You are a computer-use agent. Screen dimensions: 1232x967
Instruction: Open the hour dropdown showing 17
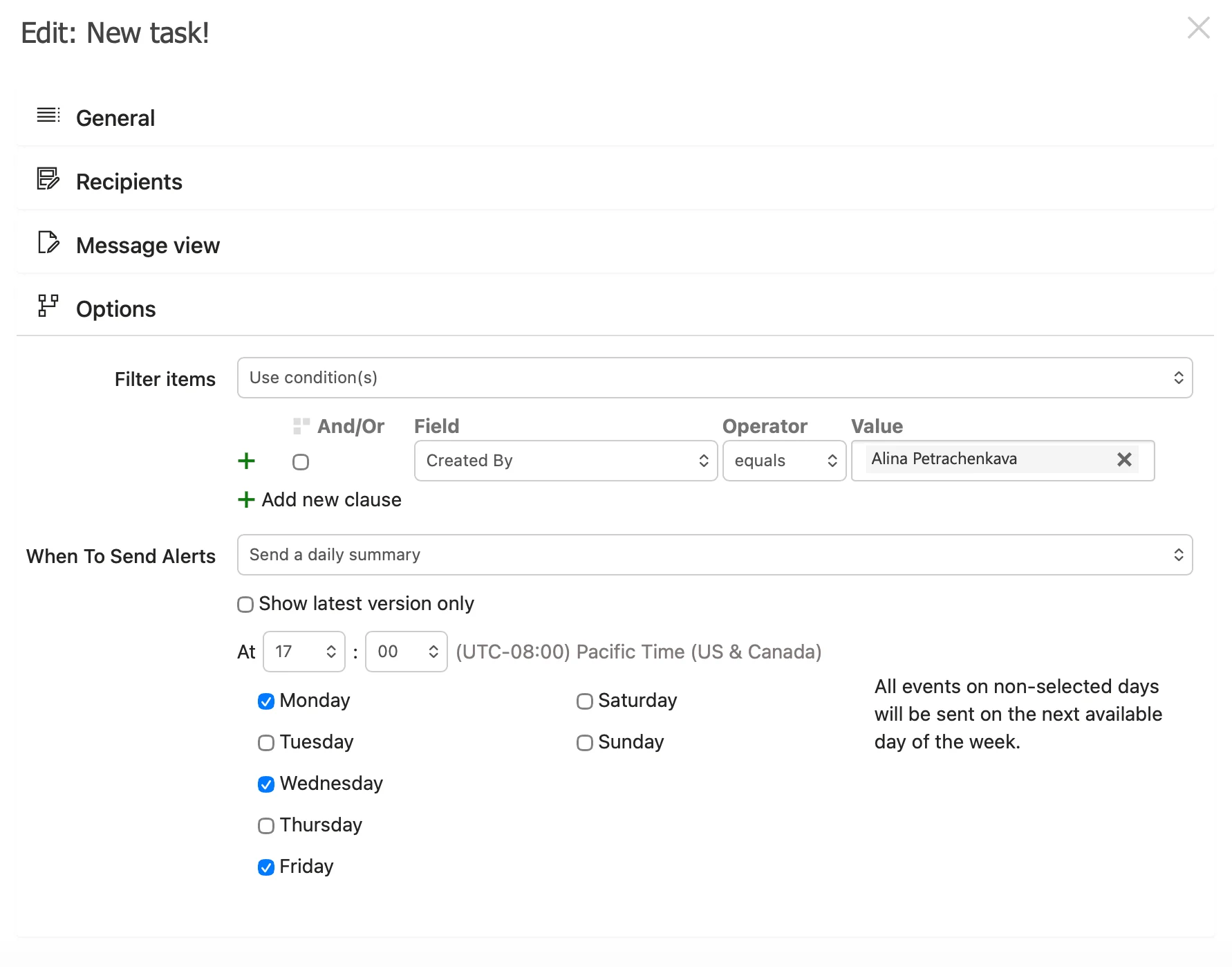304,652
